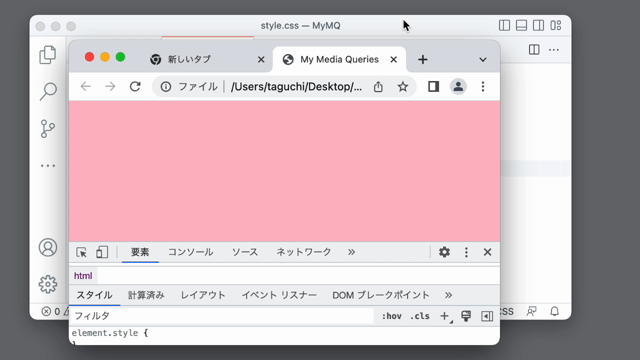This screenshot has width=640, height=360.
Task: Open the Source Control branch icon
Action: 48,129
